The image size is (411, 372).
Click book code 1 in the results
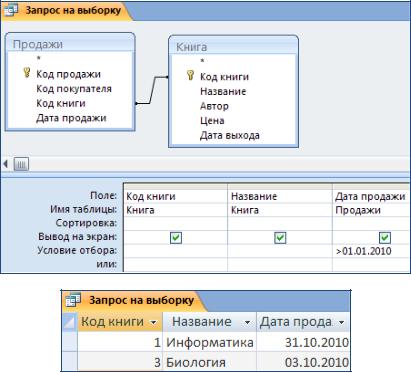[x=120, y=342]
